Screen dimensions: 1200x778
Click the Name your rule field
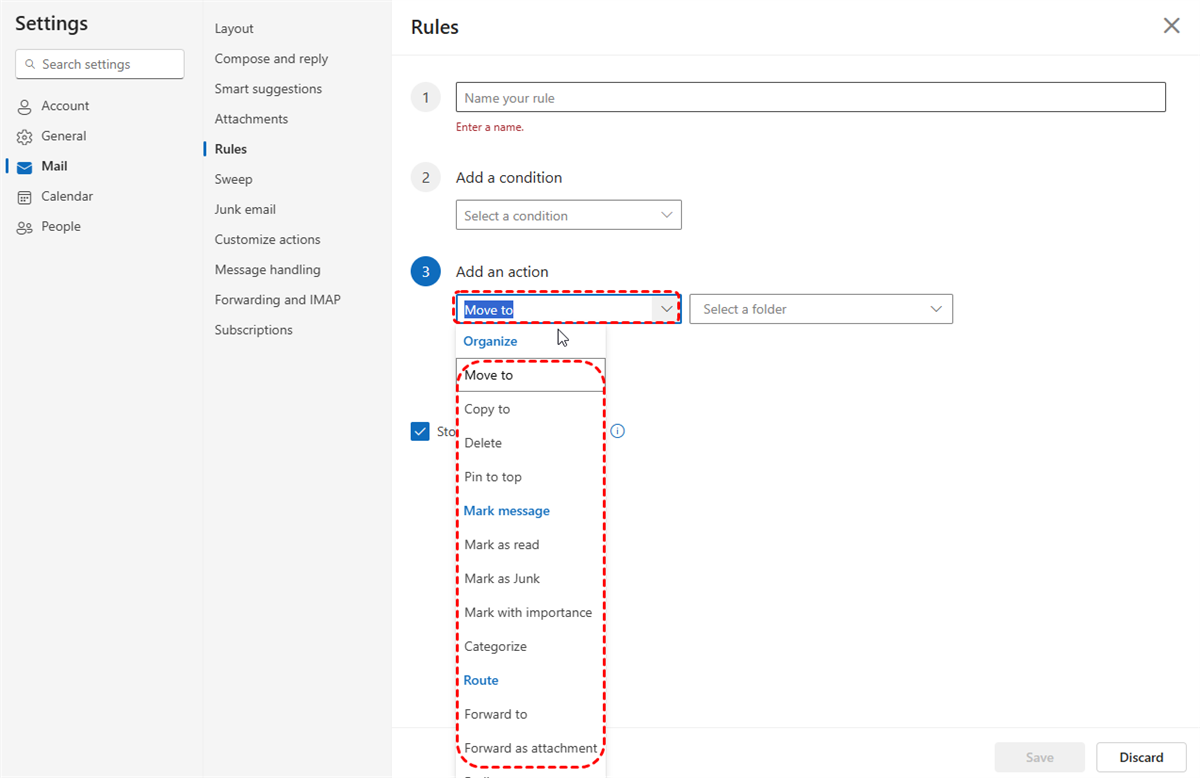pos(810,98)
